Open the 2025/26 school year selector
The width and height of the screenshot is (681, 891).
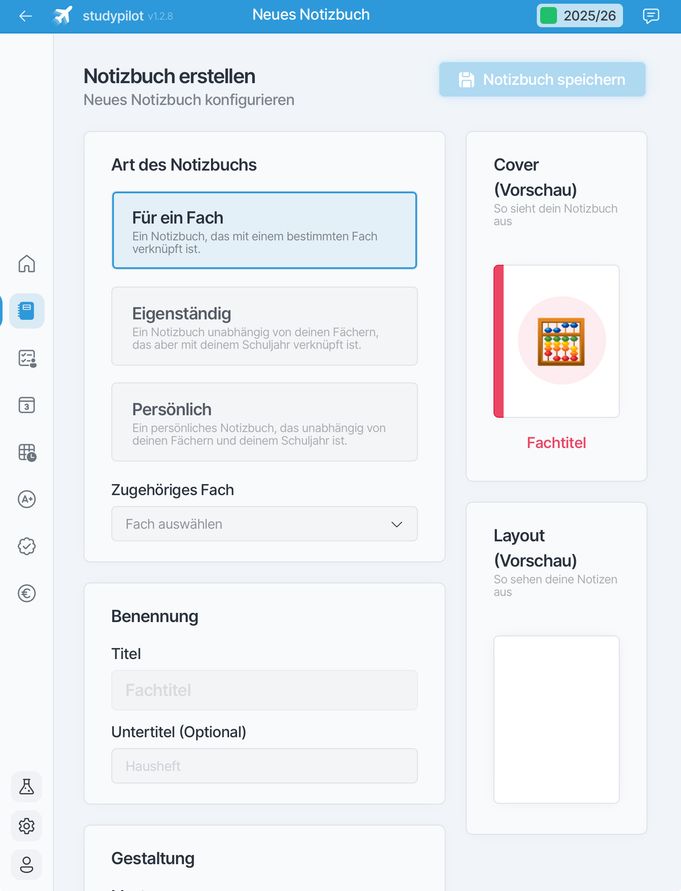tap(580, 16)
